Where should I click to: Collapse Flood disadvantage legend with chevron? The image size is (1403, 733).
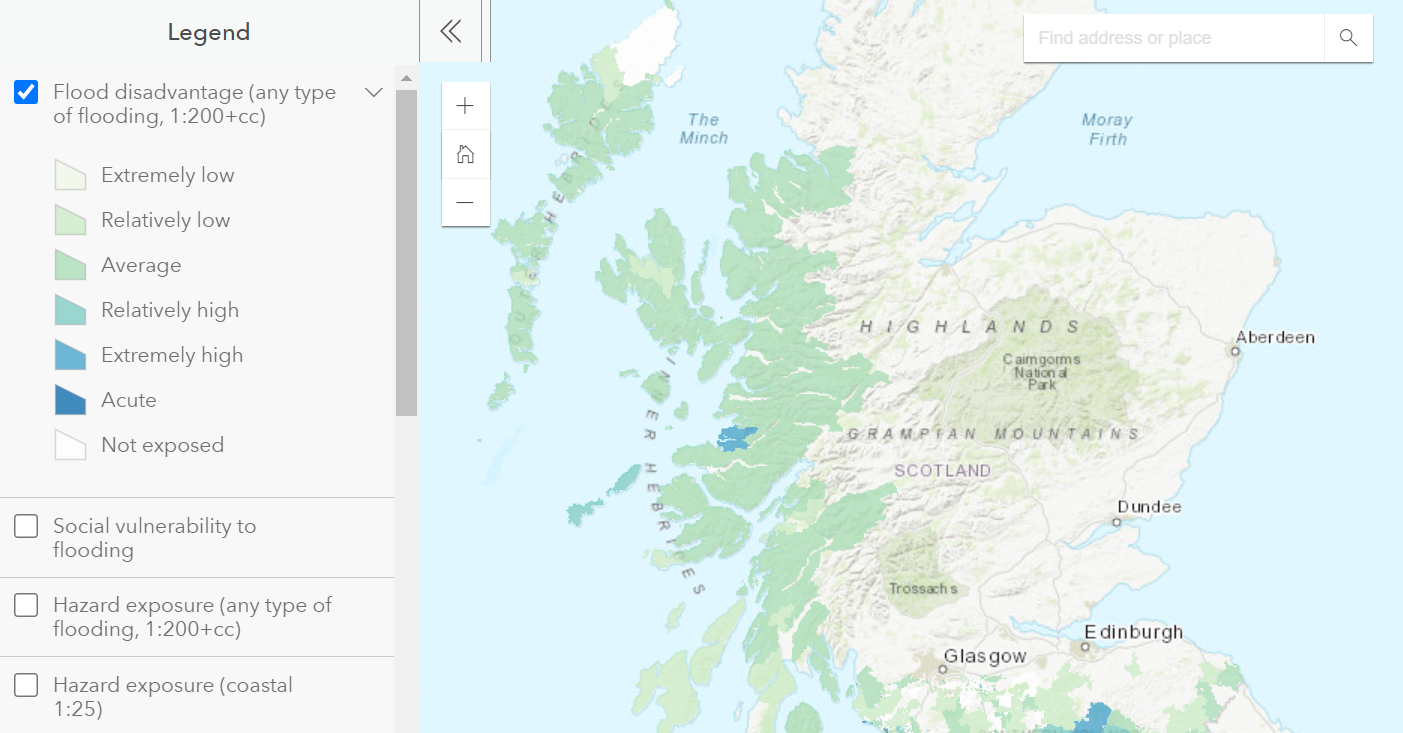pyautogui.click(x=374, y=92)
